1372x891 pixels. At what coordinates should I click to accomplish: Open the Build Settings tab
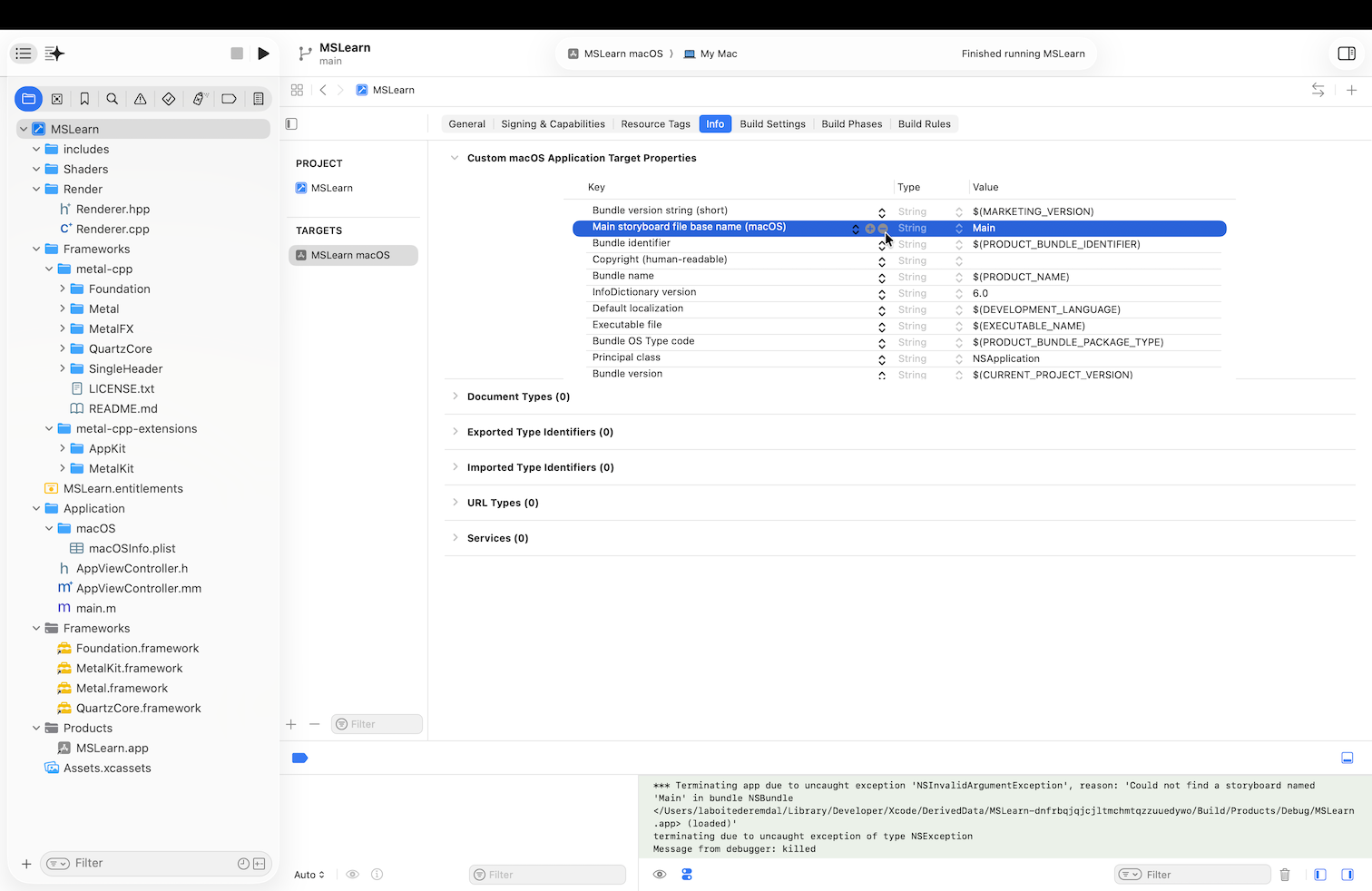point(772,124)
